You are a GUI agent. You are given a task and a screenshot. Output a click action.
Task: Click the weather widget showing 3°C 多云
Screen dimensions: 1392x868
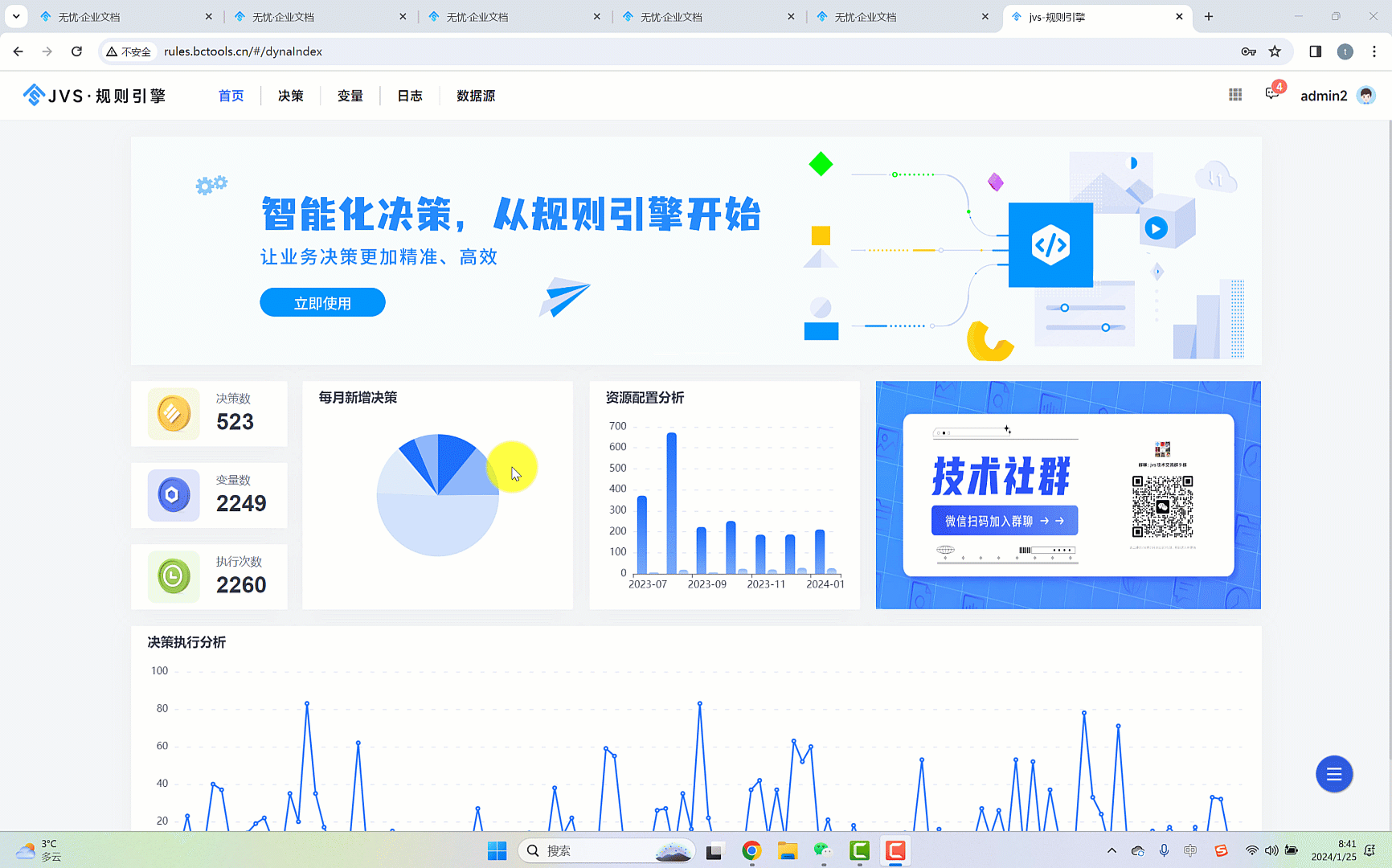(39, 850)
